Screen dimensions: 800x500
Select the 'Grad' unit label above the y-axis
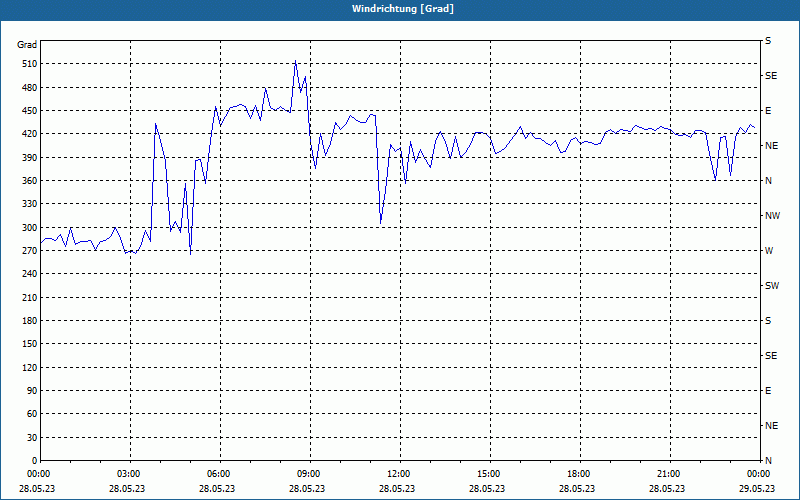(27, 45)
